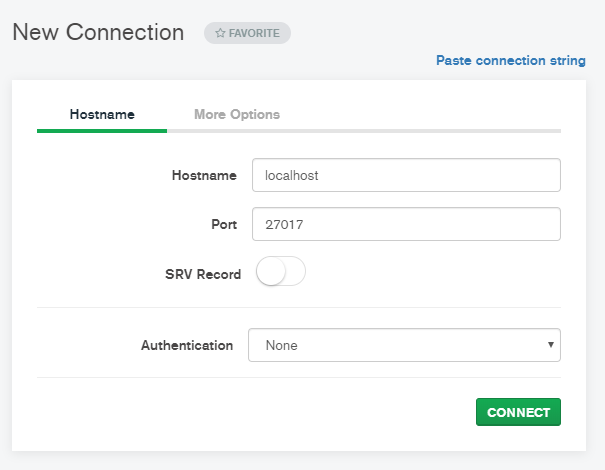The width and height of the screenshot is (605, 470).
Task: Click the Authentication dropdown arrow
Action: click(550, 345)
